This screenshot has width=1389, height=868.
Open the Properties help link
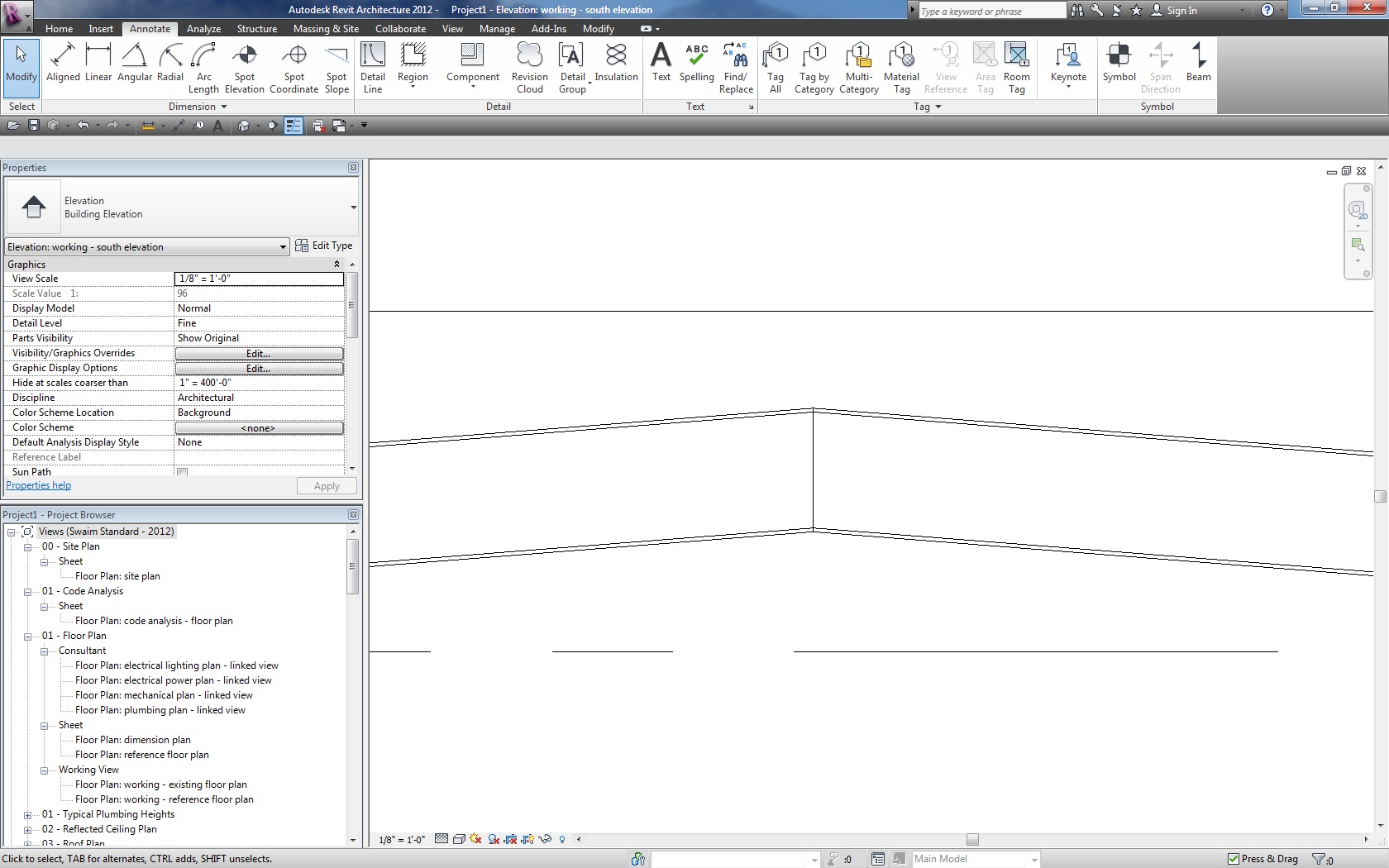click(x=39, y=485)
